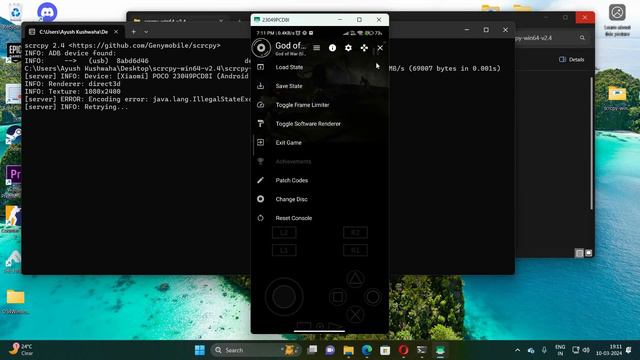The image size is (640, 360).
Task: Tap the virtual analog joystick
Action: [284, 297]
